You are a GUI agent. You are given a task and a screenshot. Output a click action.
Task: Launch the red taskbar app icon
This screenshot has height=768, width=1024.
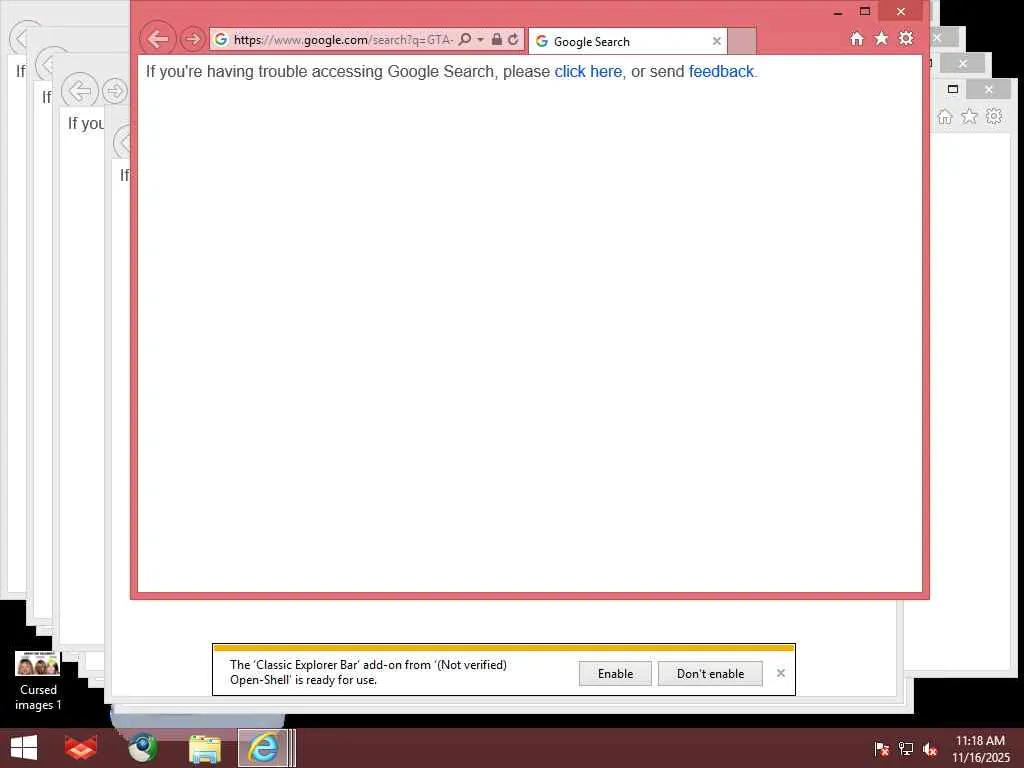tap(81, 748)
